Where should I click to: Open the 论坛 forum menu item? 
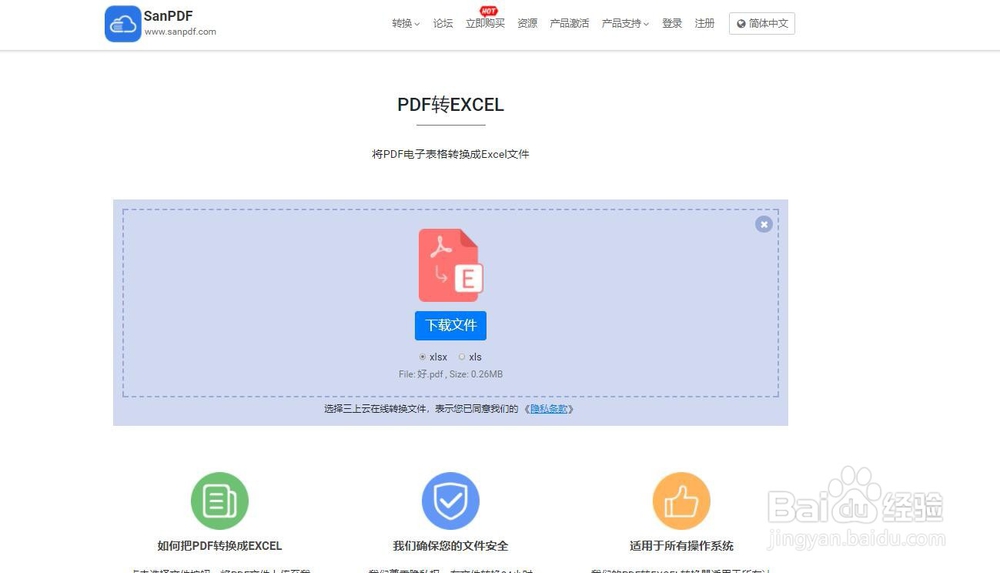tap(443, 24)
